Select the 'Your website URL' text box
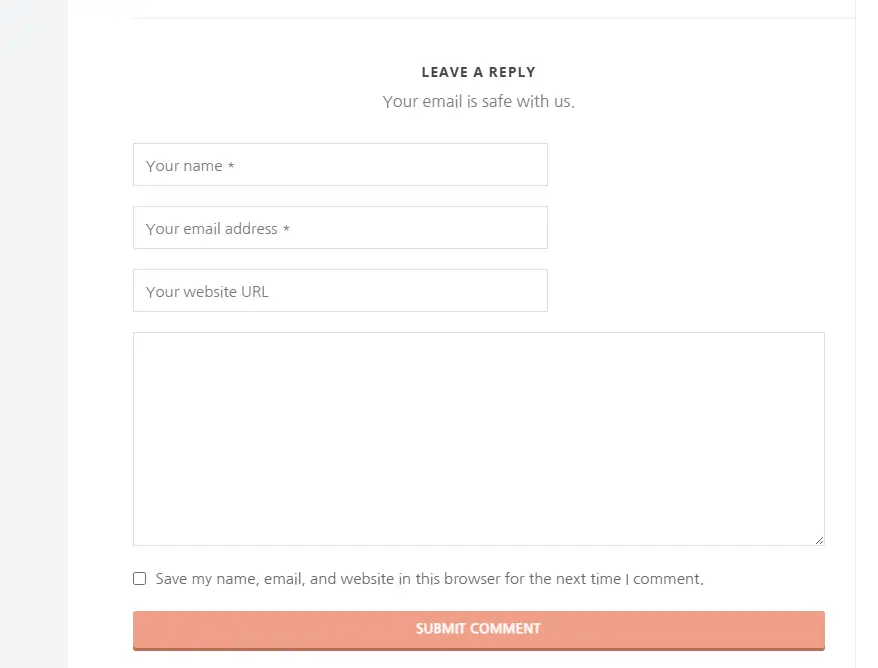Screen dimensions: 878x668 point(340,291)
